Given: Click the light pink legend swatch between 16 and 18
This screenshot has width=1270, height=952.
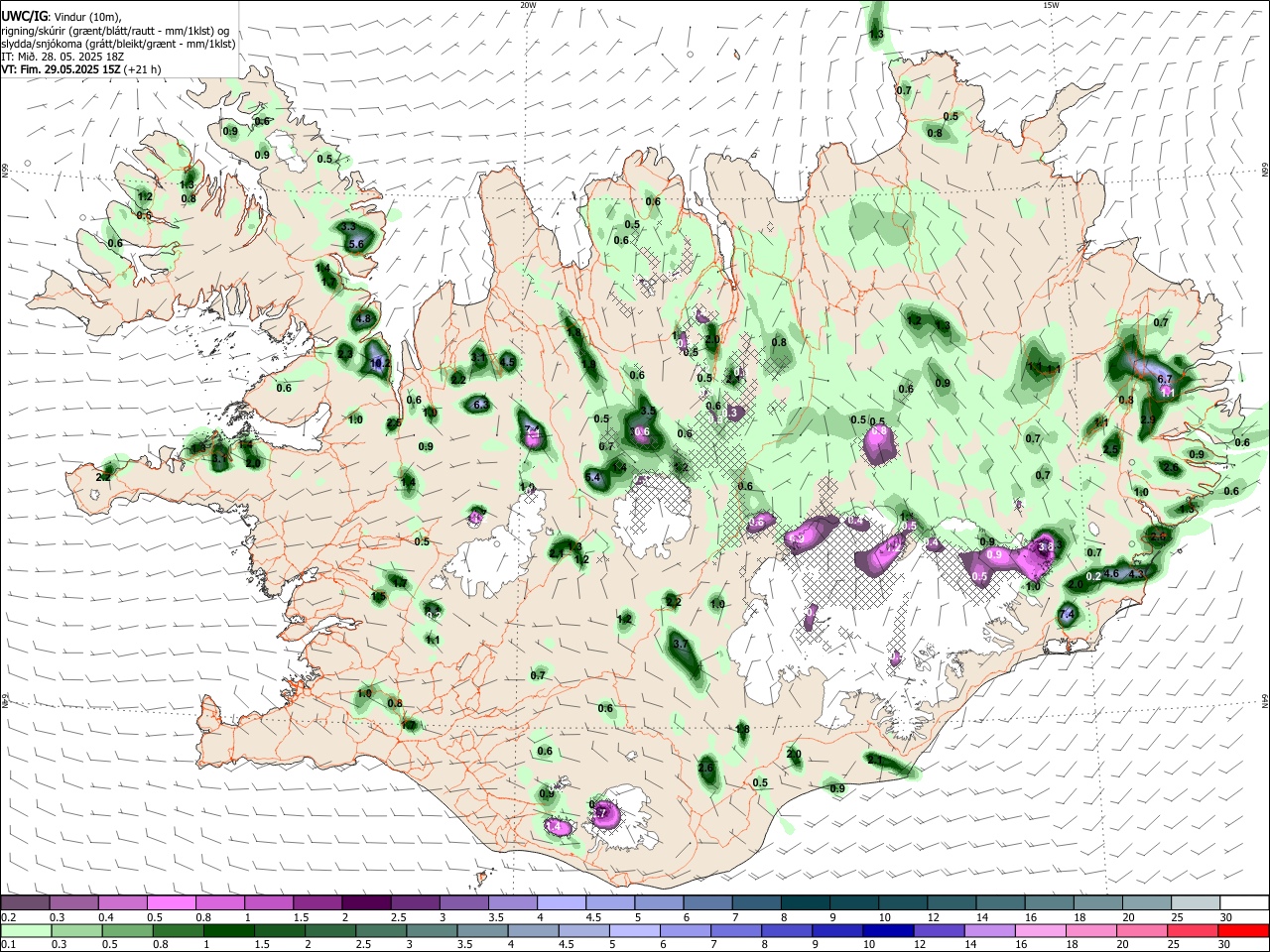Looking at the screenshot, I should (1040, 931).
